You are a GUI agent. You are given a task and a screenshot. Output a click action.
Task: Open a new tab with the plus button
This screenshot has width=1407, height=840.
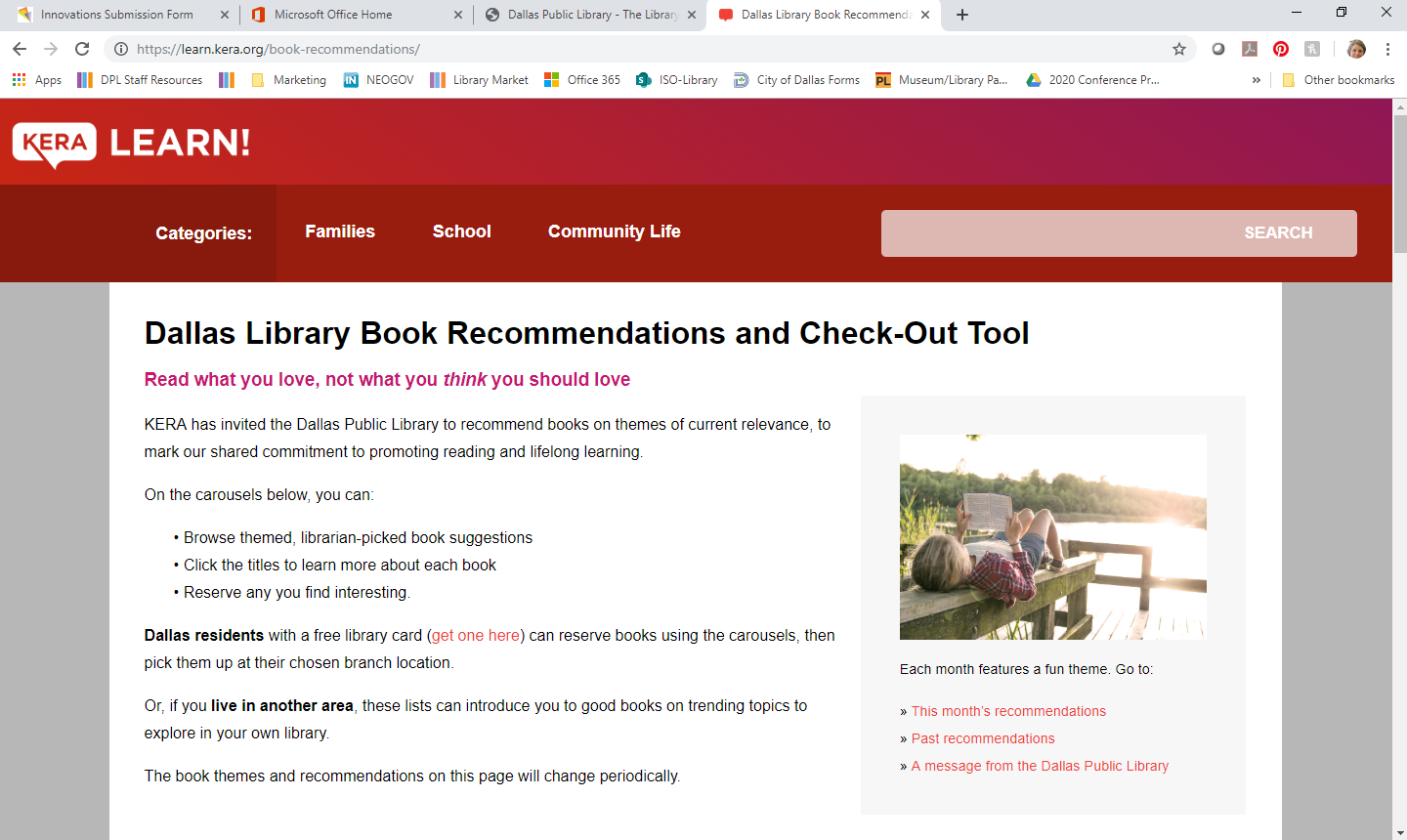(x=962, y=15)
